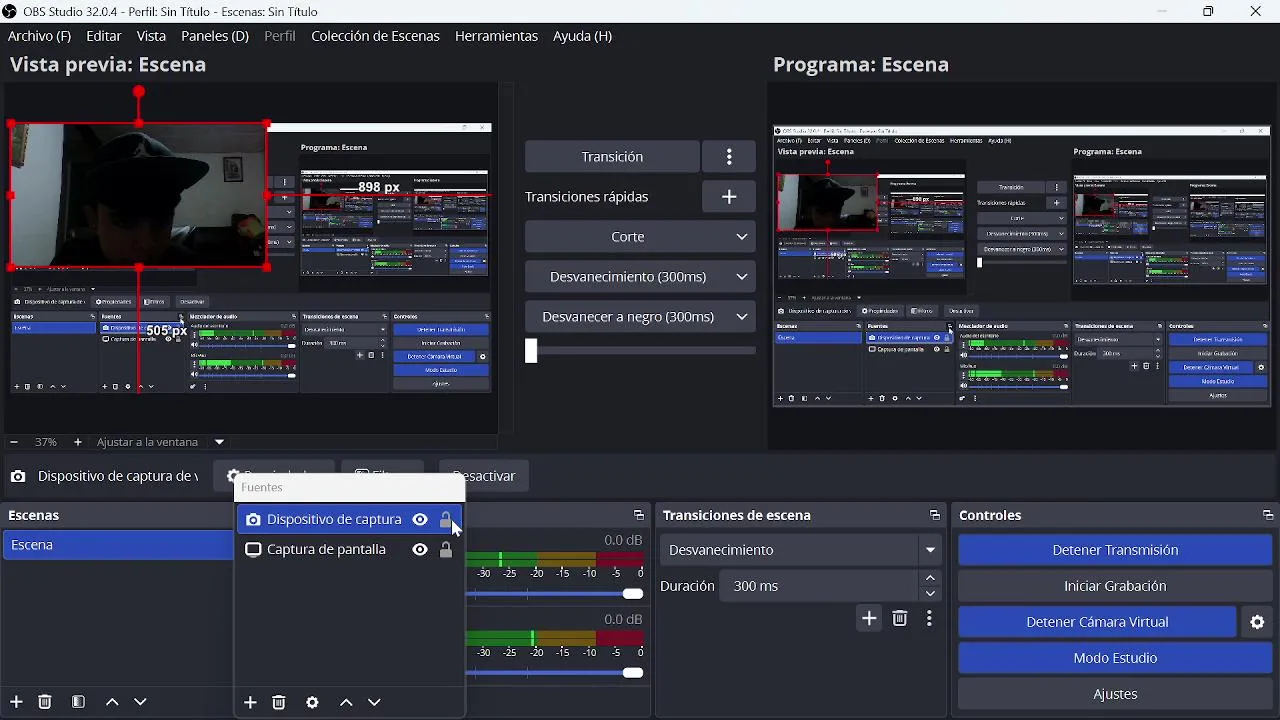
Task: Pop out the Controles panel
Action: tap(1268, 515)
